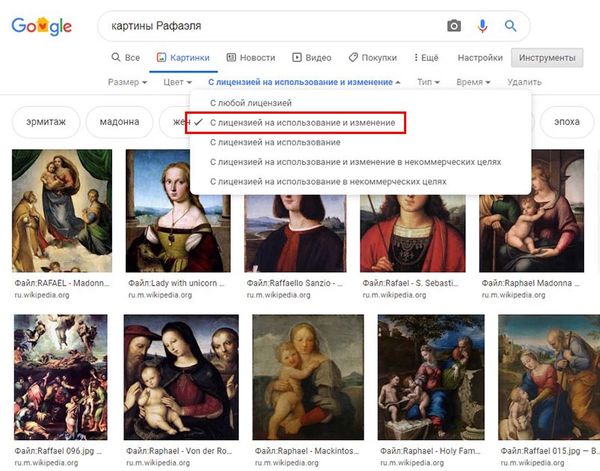Click the эрмитаж suggestion chip
600x471 pixels.
[x=46, y=122]
